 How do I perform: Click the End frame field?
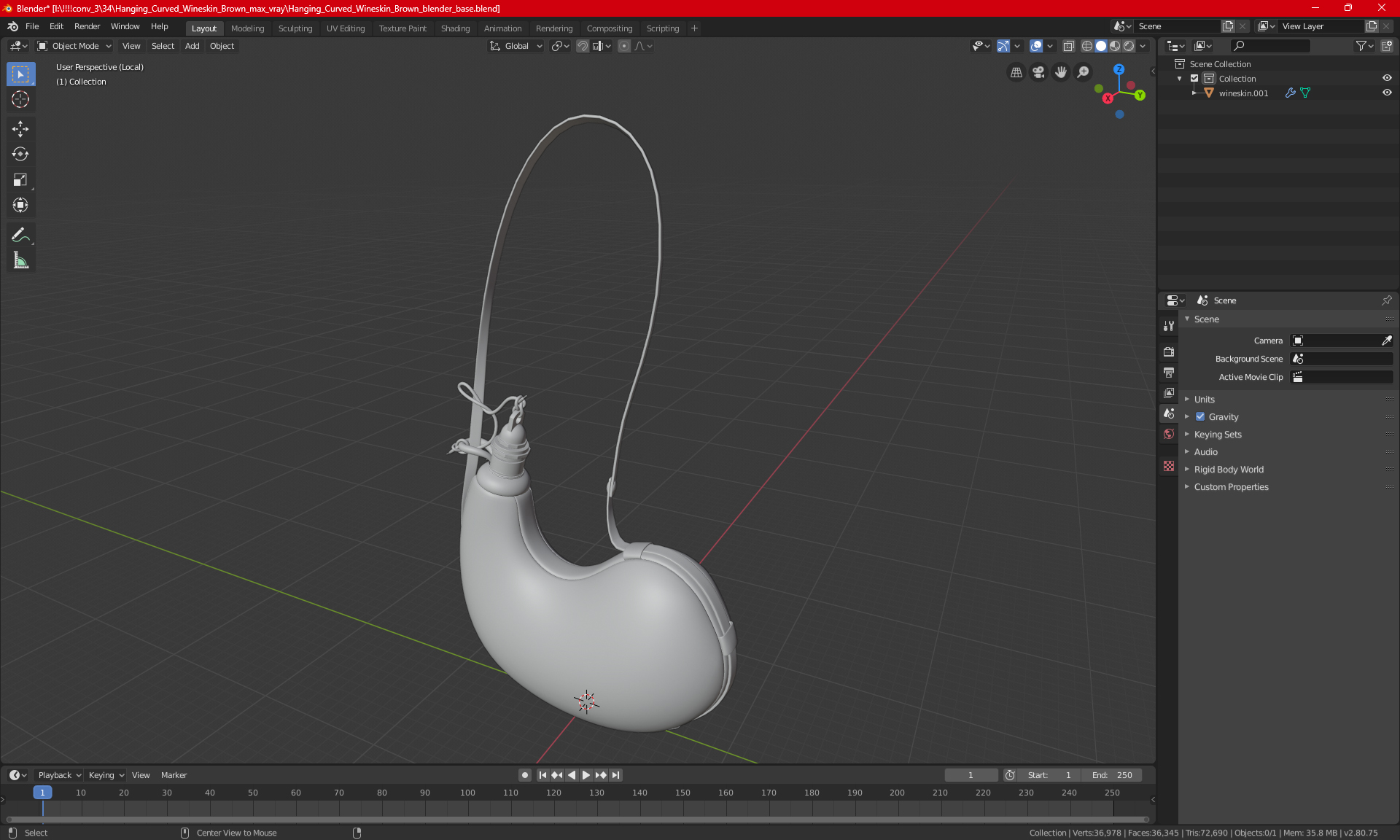pyautogui.click(x=1111, y=775)
